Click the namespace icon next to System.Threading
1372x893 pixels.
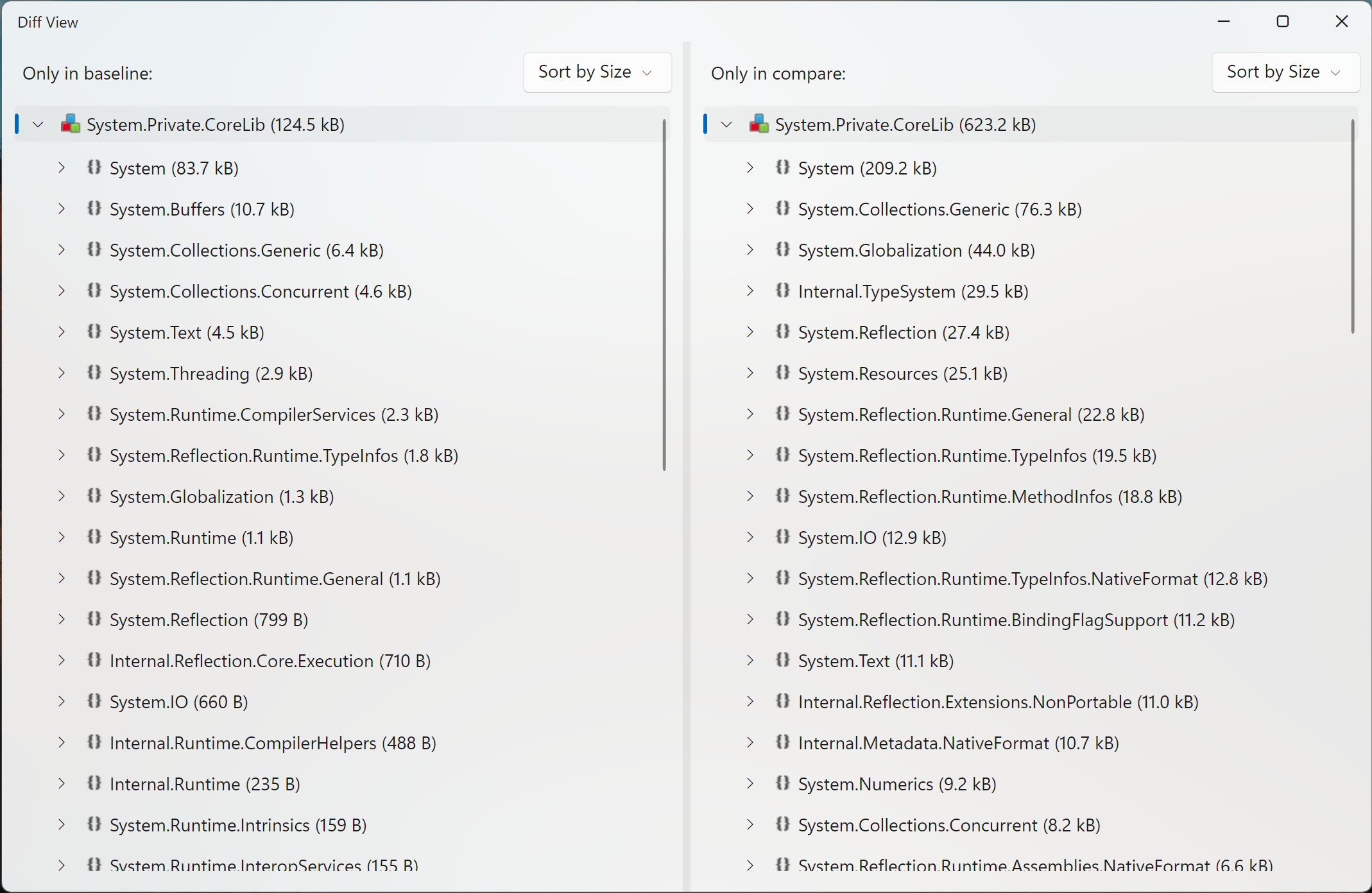94,373
